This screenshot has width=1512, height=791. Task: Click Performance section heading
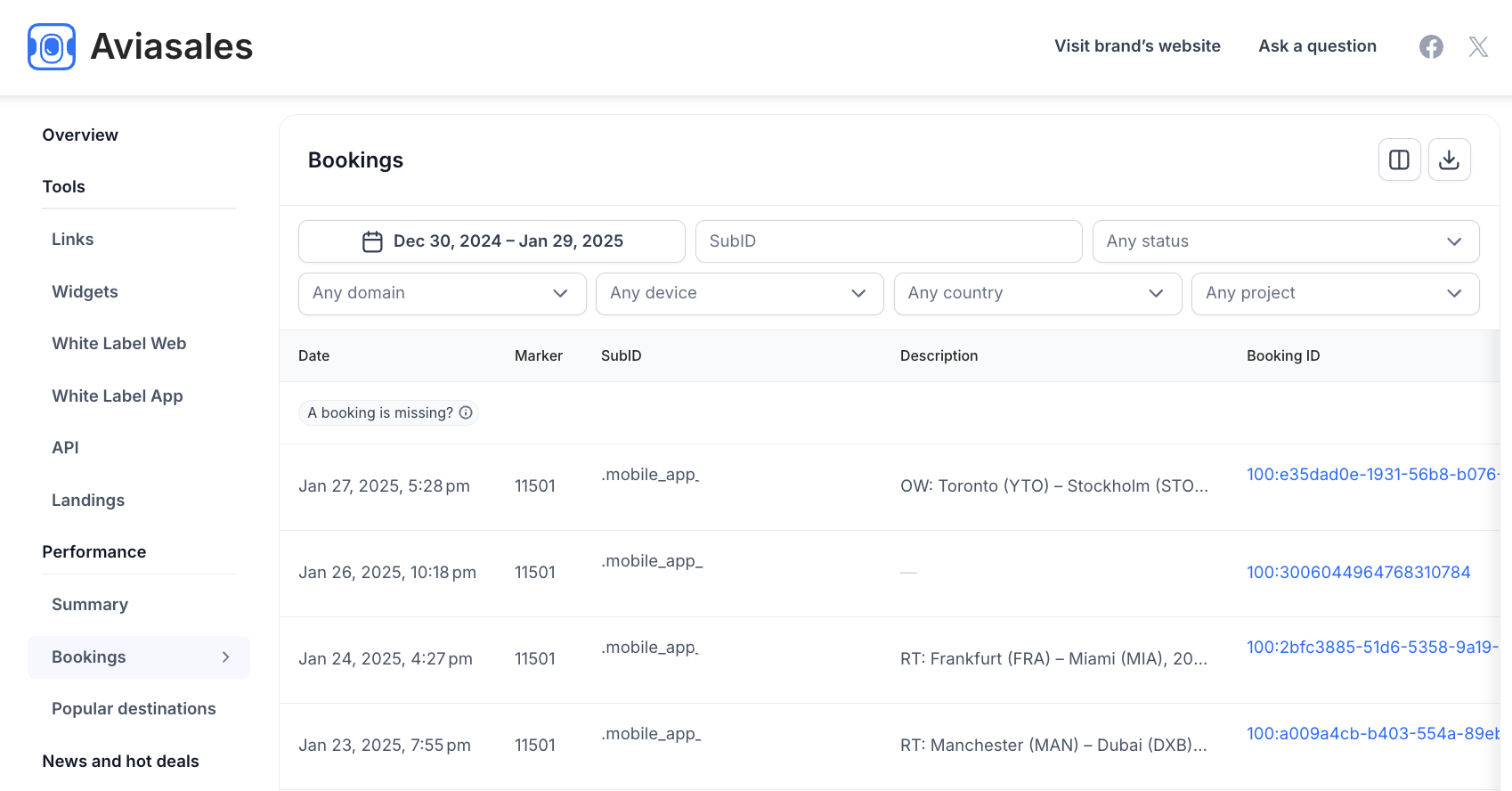(93, 551)
